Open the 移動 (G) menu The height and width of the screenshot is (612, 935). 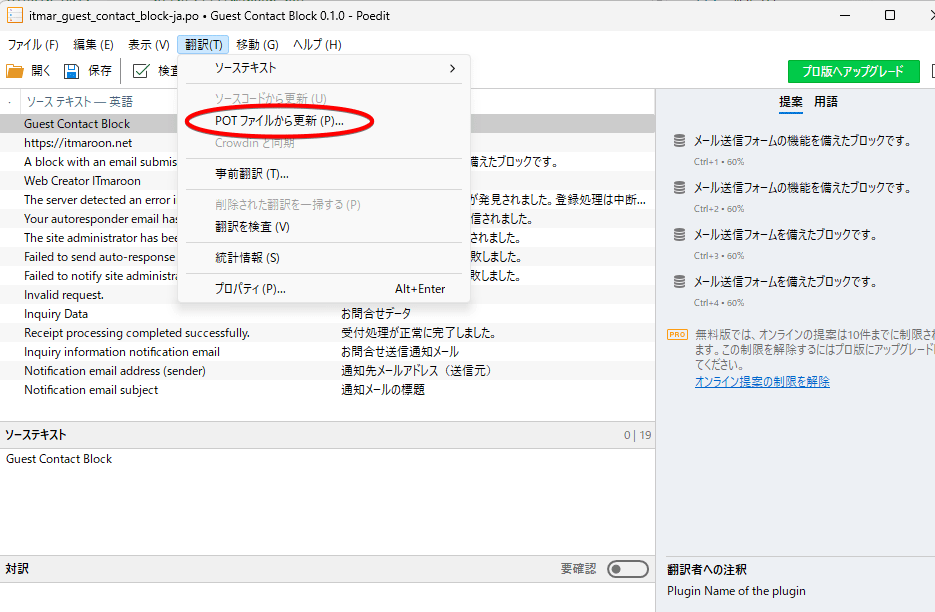pyautogui.click(x=257, y=45)
